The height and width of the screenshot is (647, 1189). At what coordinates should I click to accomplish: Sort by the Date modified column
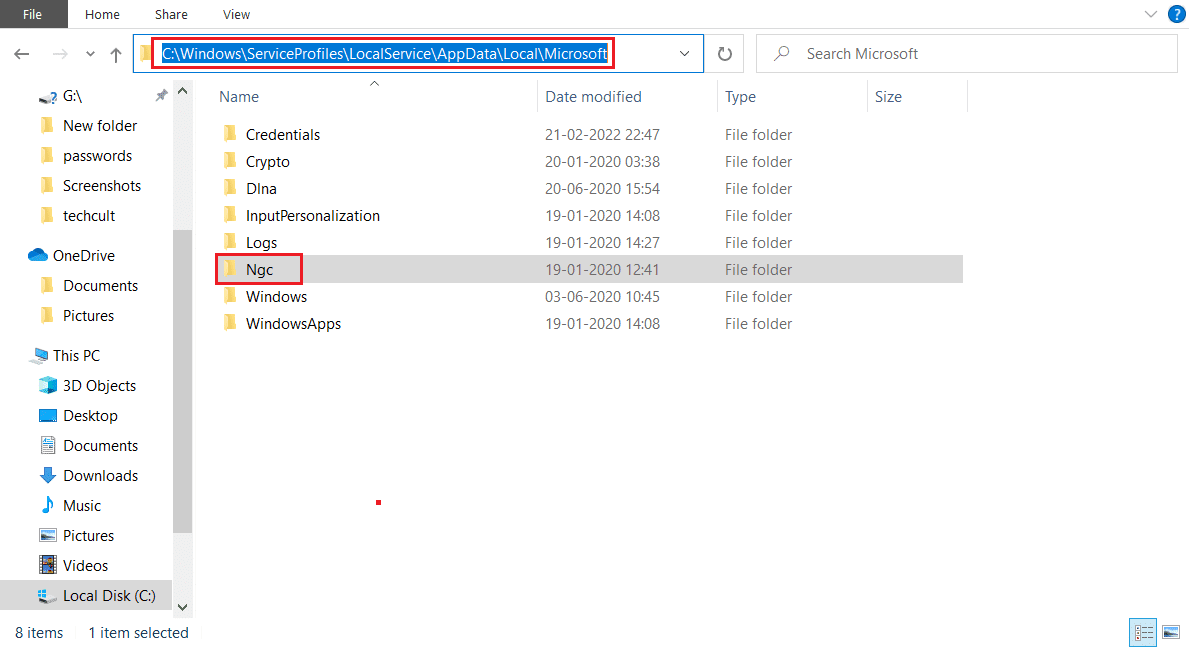pyautogui.click(x=593, y=97)
